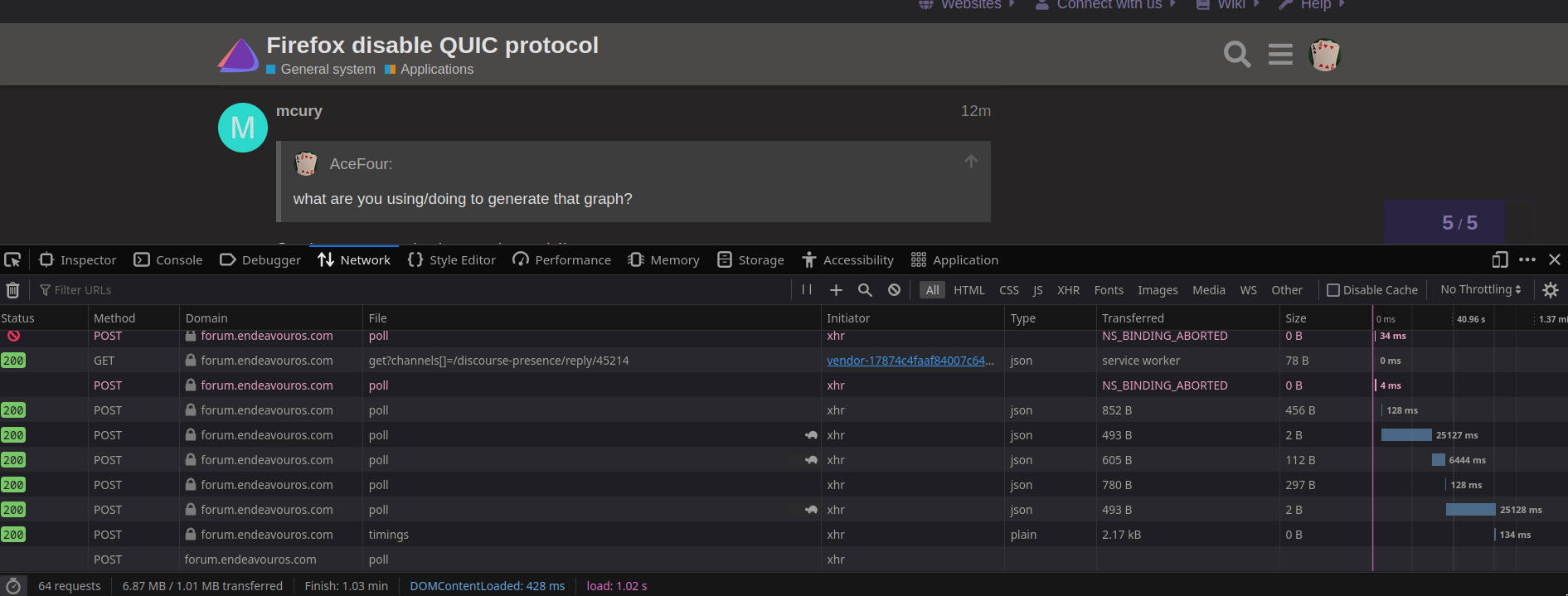The image size is (1568, 596).
Task: Clear network log with trash icon
Action: pyautogui.click(x=12, y=290)
